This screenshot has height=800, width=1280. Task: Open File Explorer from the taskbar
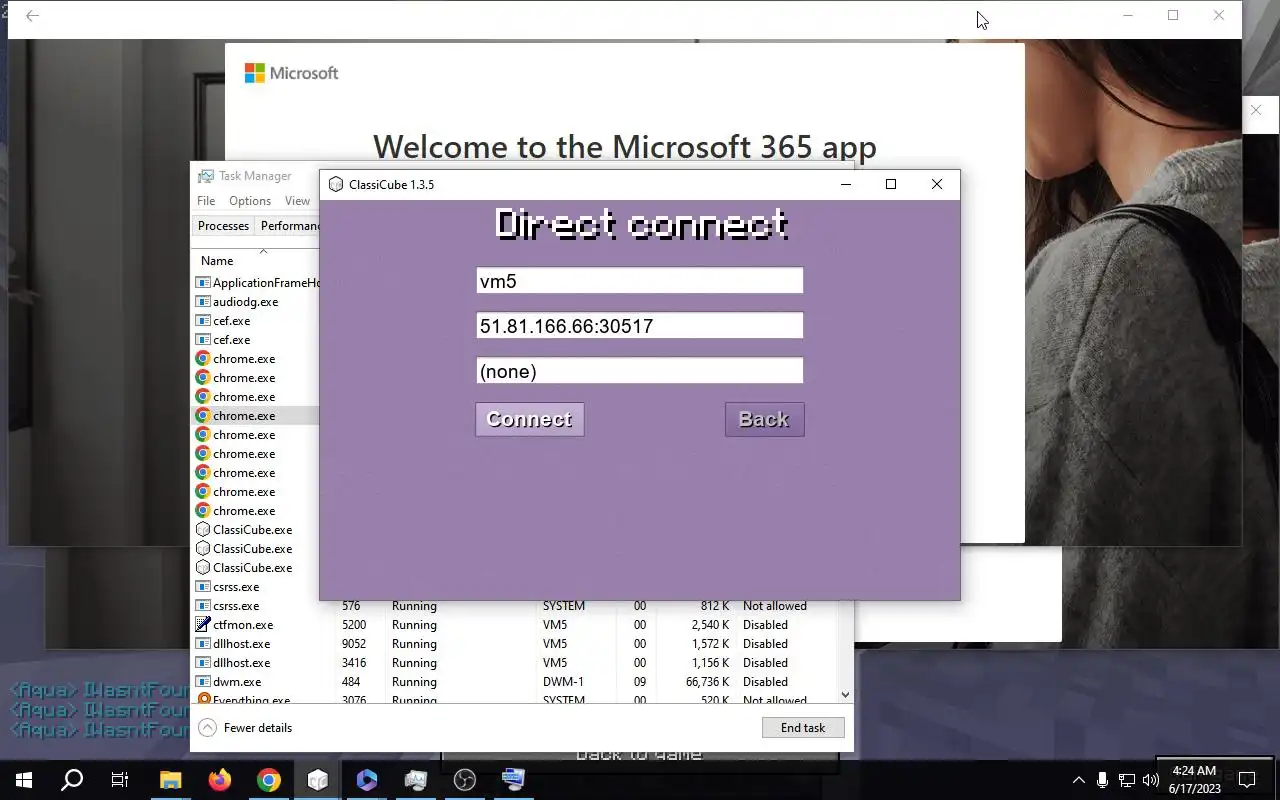point(171,780)
